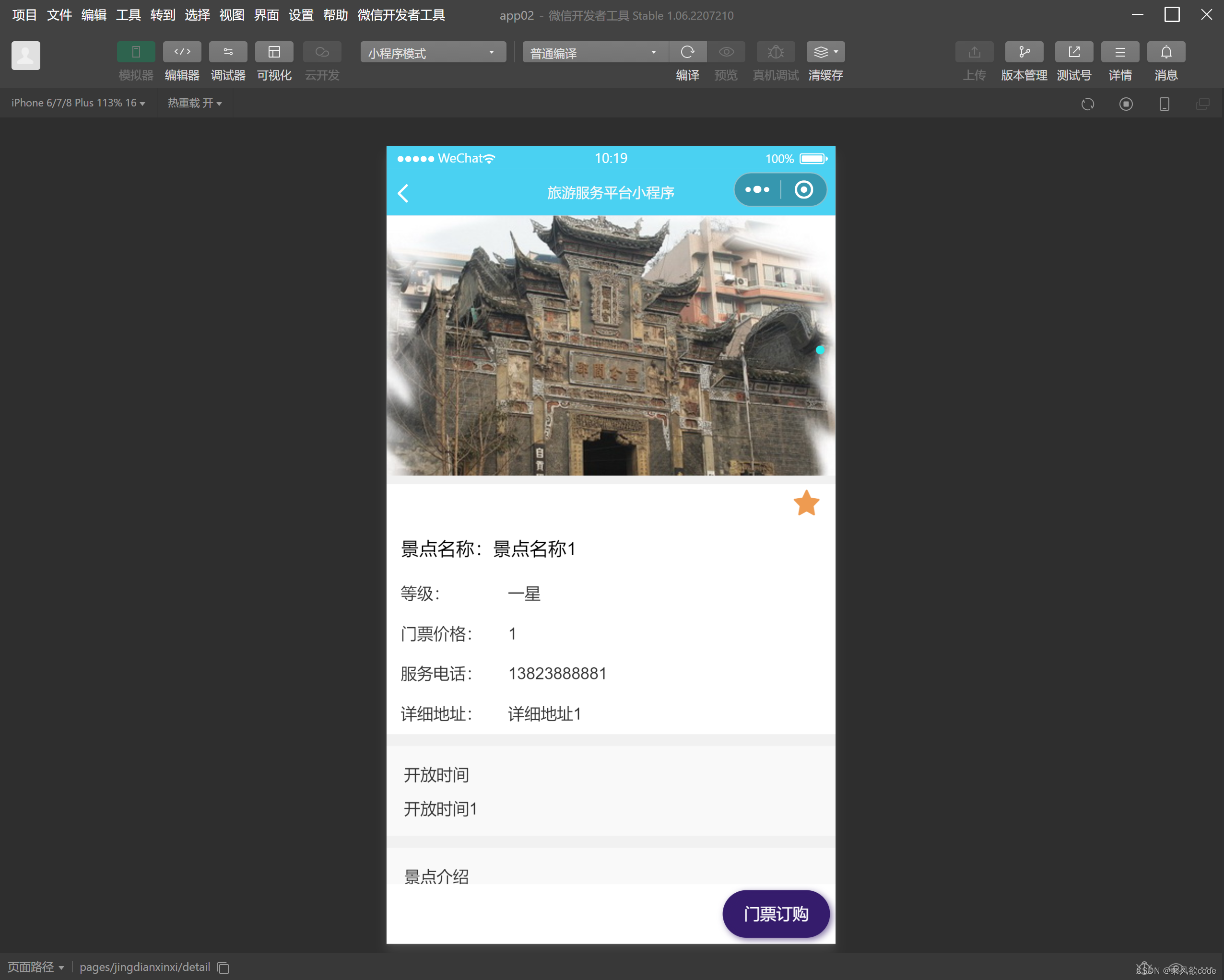Open the 设置 menu
Image resolution: width=1224 pixels, height=980 pixels.
click(x=301, y=15)
